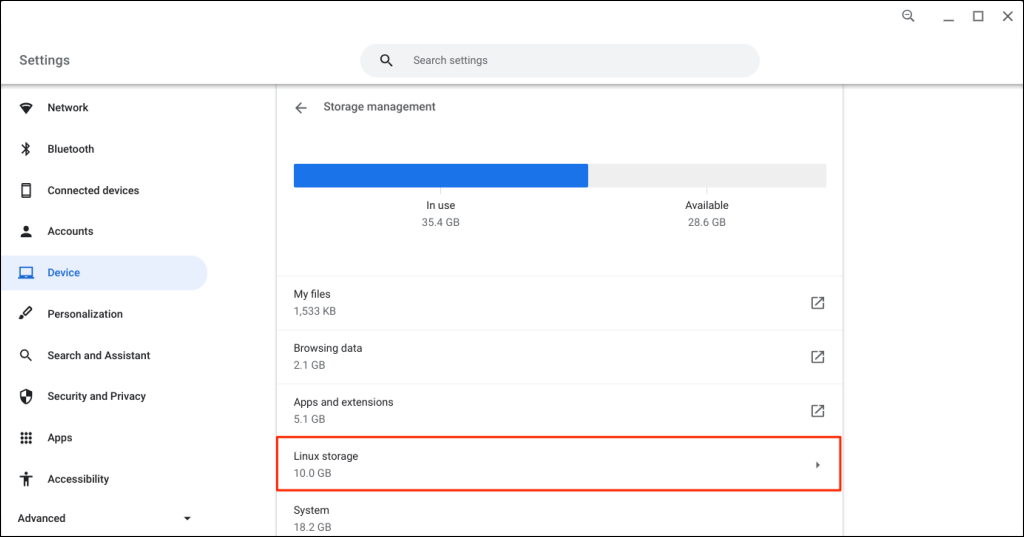
Task: Expand the Advanced settings section
Action: coord(186,518)
